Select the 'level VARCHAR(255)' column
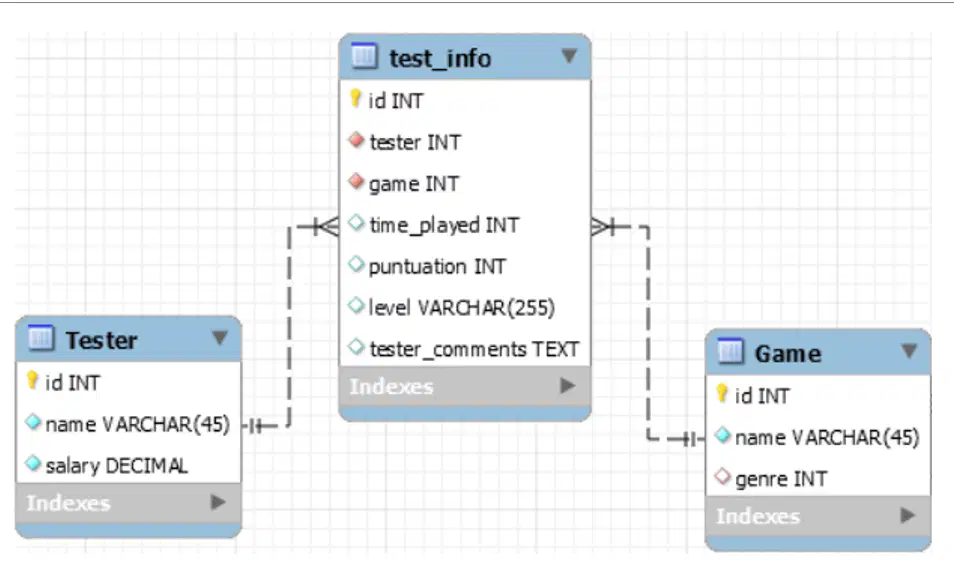 tap(462, 308)
